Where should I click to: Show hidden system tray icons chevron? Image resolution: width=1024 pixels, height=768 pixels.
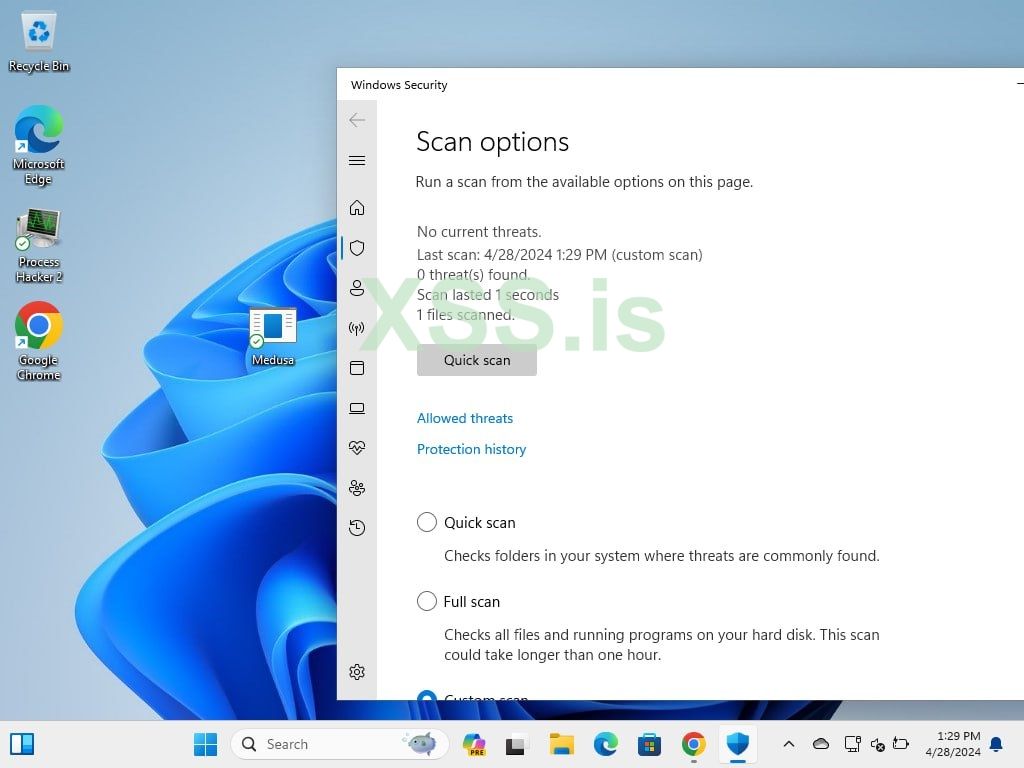788,744
